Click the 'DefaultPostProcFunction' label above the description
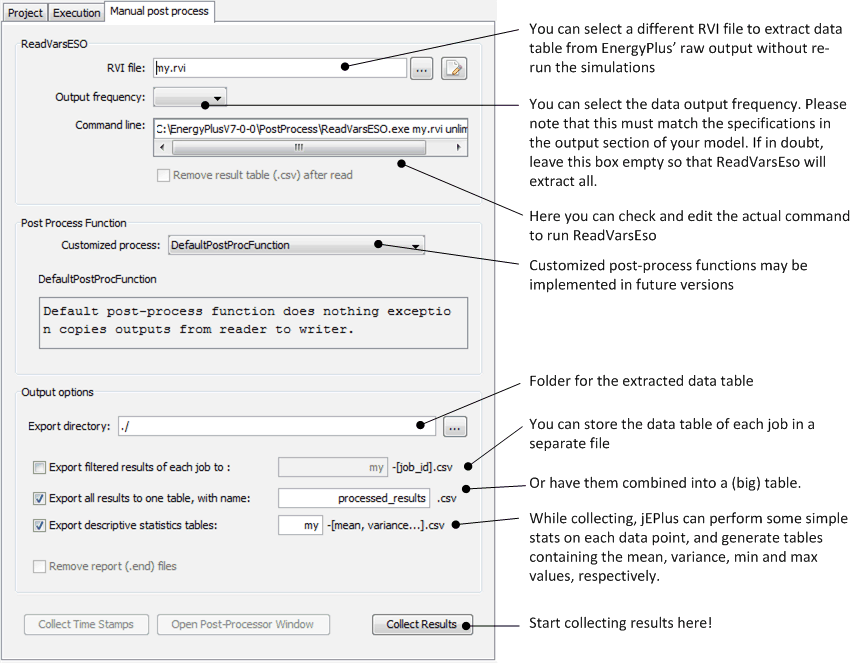Screen dimensions: 855x664 97,280
